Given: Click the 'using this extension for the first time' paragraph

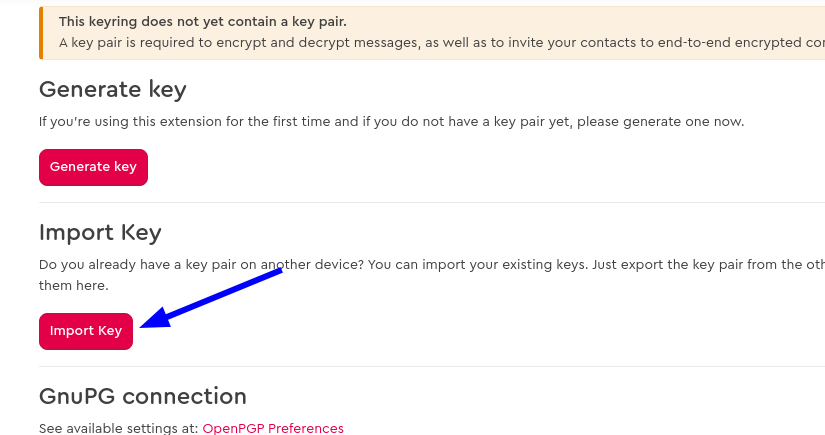Looking at the screenshot, I should click(x=391, y=122).
